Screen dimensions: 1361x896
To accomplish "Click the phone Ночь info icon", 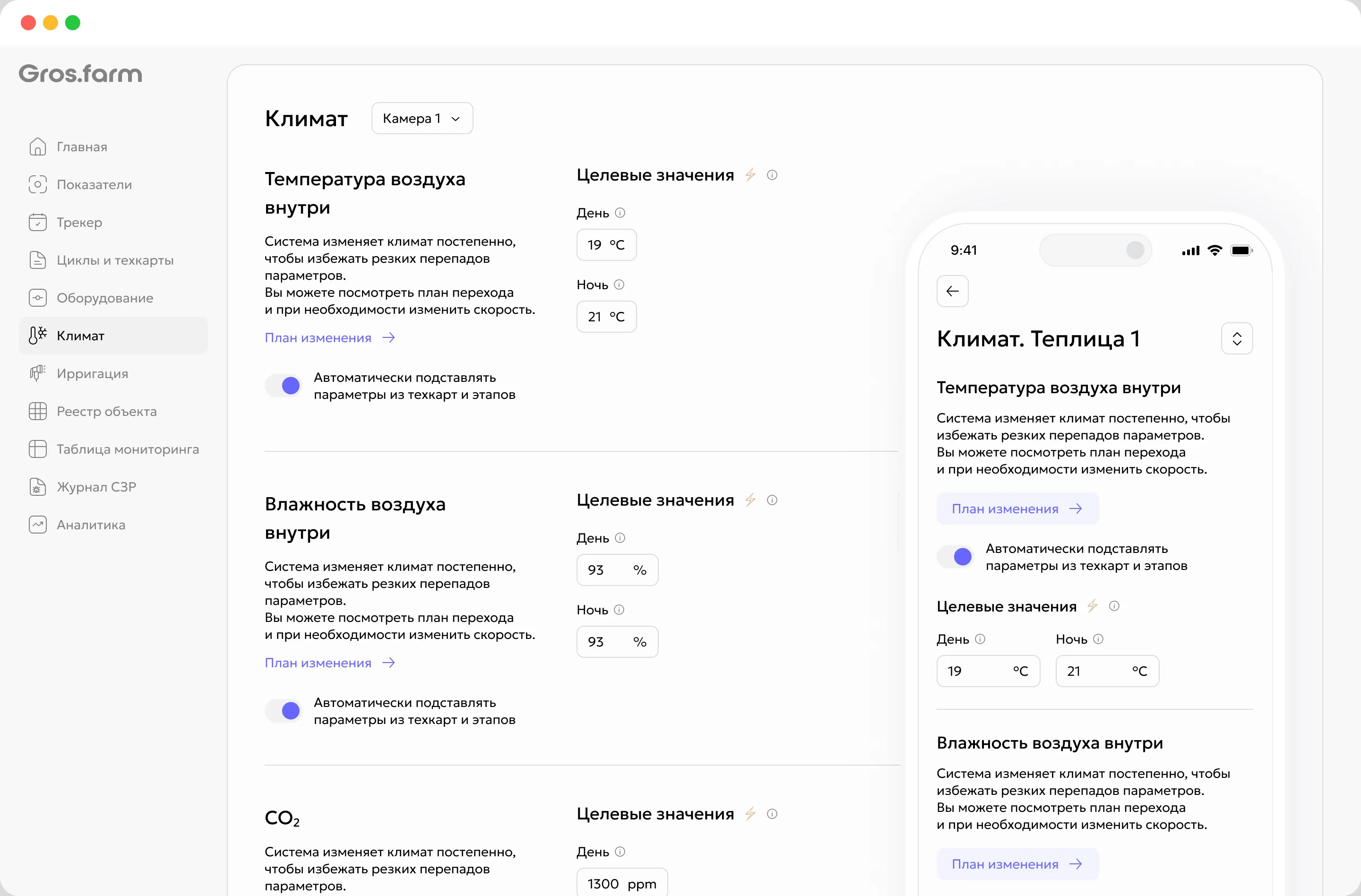I will 1098,639.
